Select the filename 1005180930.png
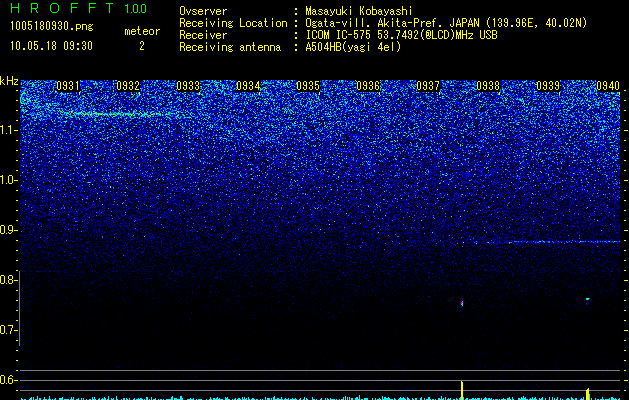The width and height of the screenshot is (629, 400). [x=52, y=26]
